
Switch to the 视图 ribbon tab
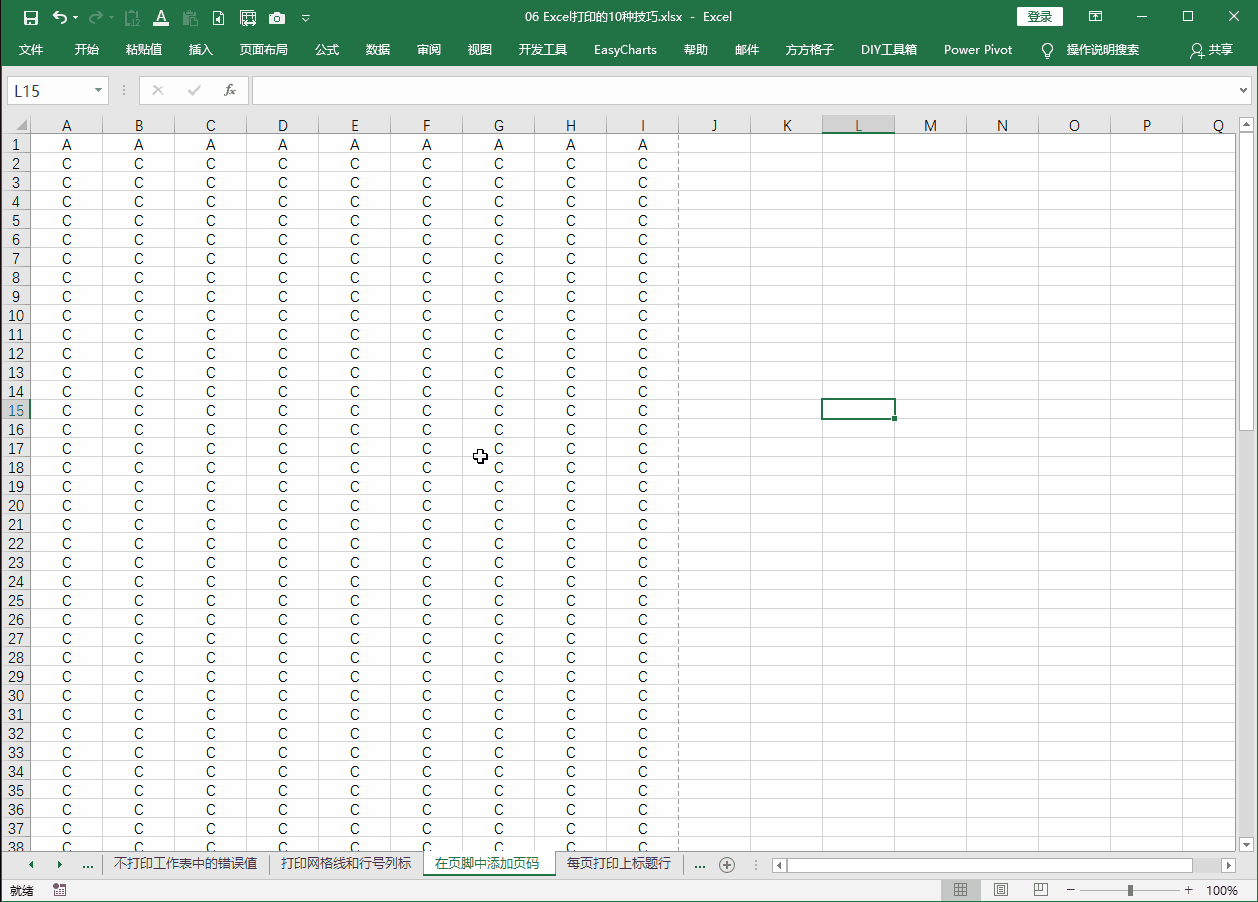480,50
